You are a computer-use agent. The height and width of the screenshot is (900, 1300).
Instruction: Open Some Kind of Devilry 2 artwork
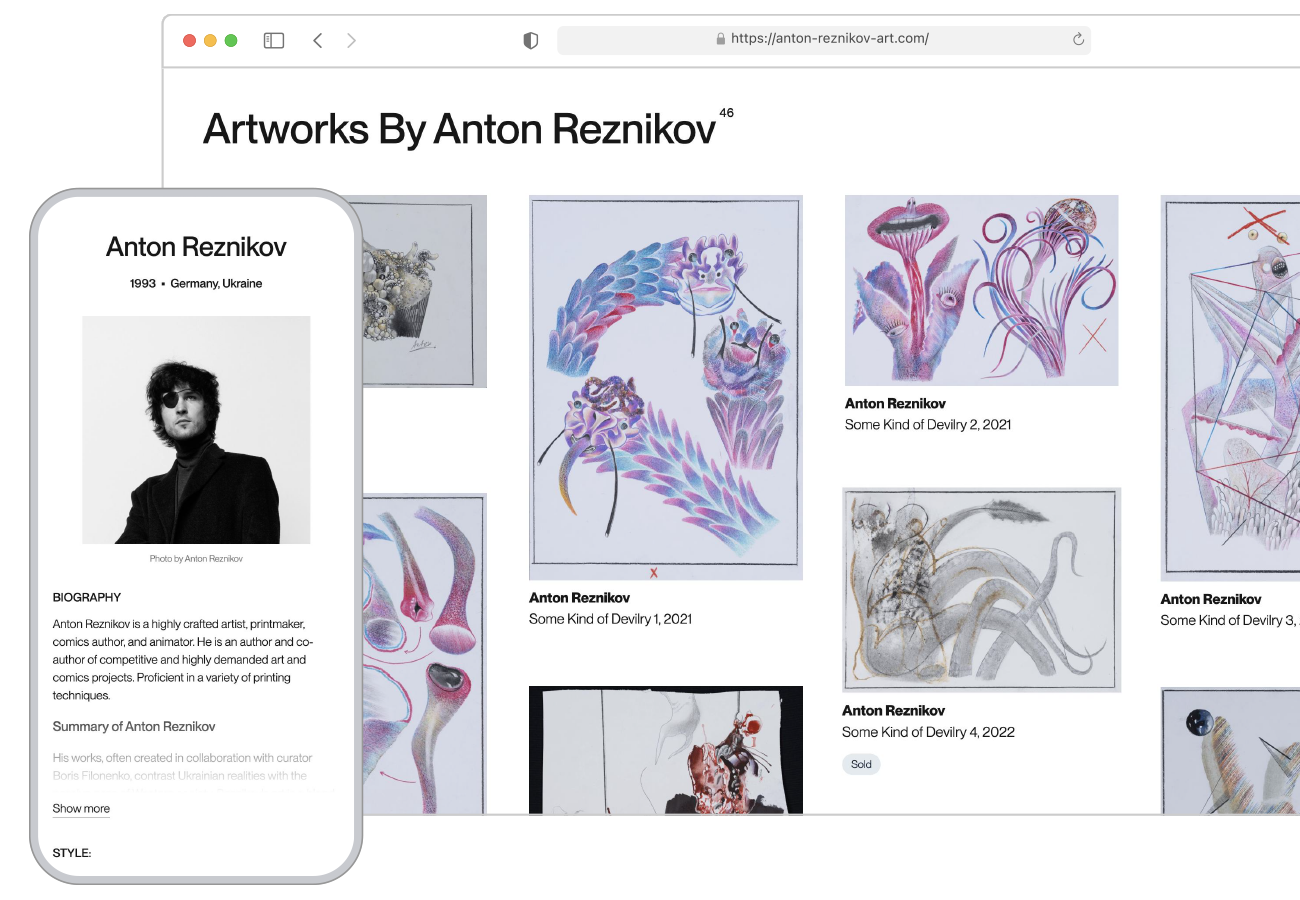(981, 290)
